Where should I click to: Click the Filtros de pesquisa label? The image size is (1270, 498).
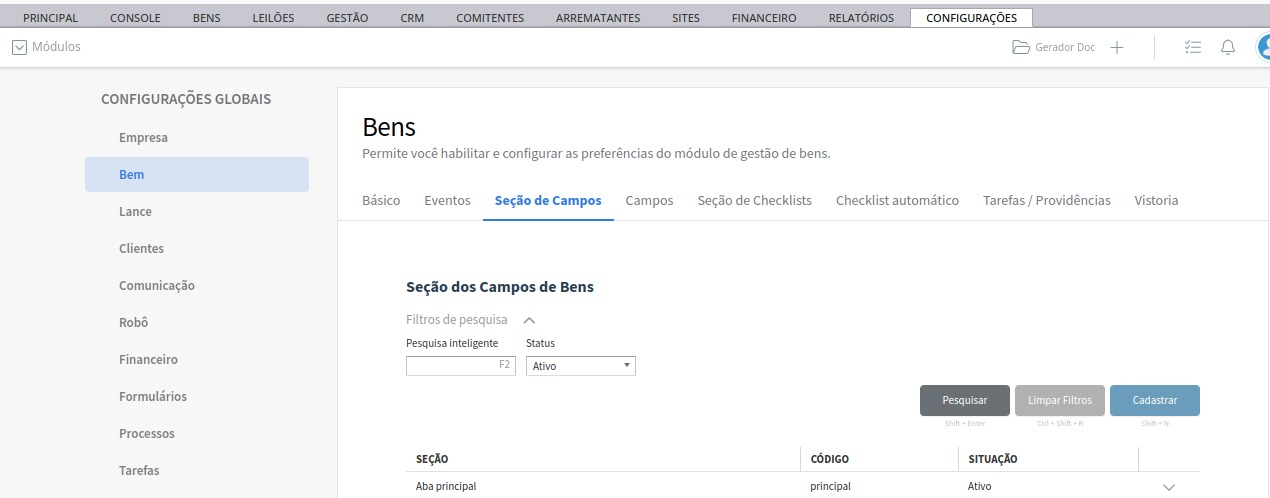pos(457,320)
